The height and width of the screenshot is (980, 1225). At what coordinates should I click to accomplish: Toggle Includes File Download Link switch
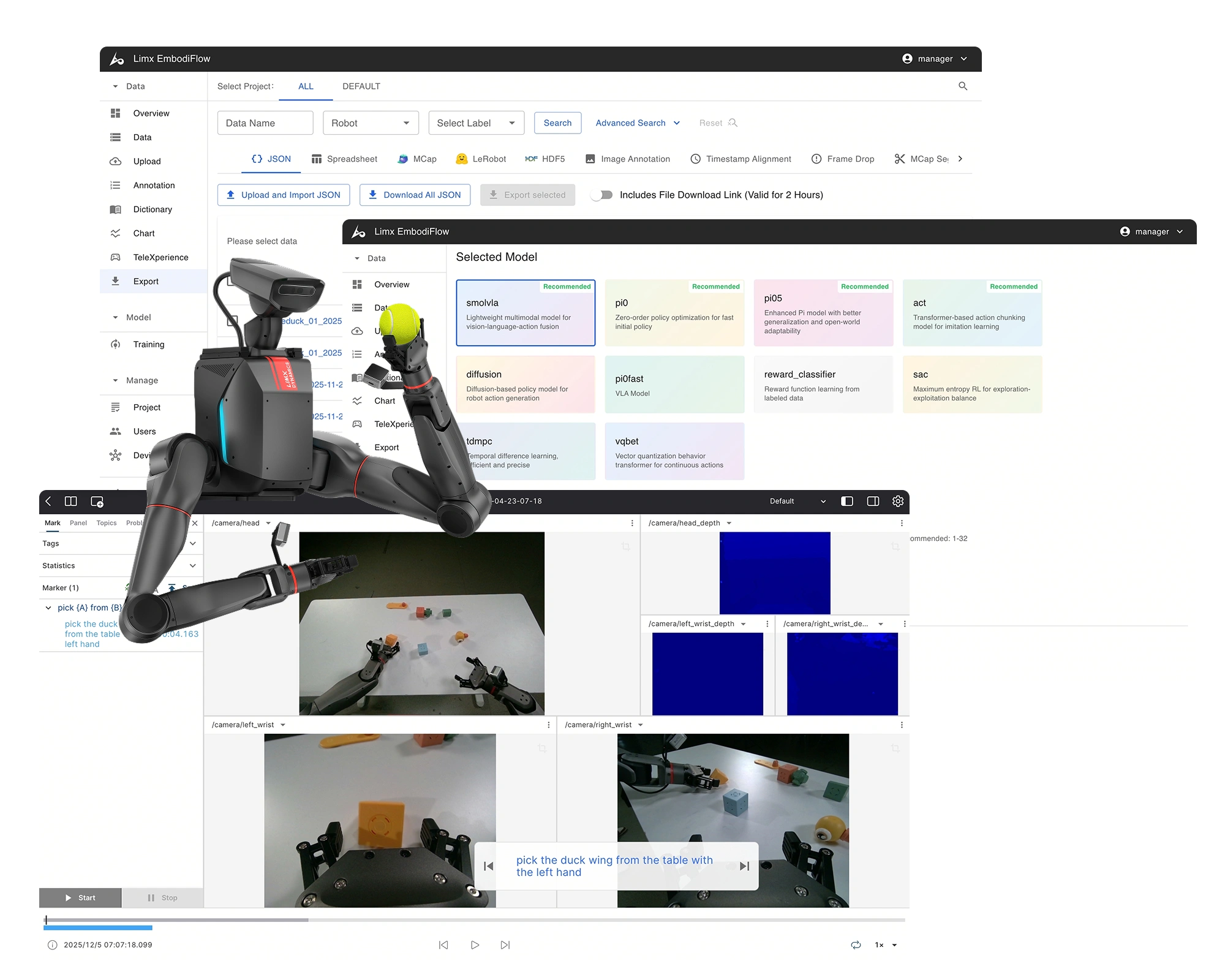tap(602, 195)
